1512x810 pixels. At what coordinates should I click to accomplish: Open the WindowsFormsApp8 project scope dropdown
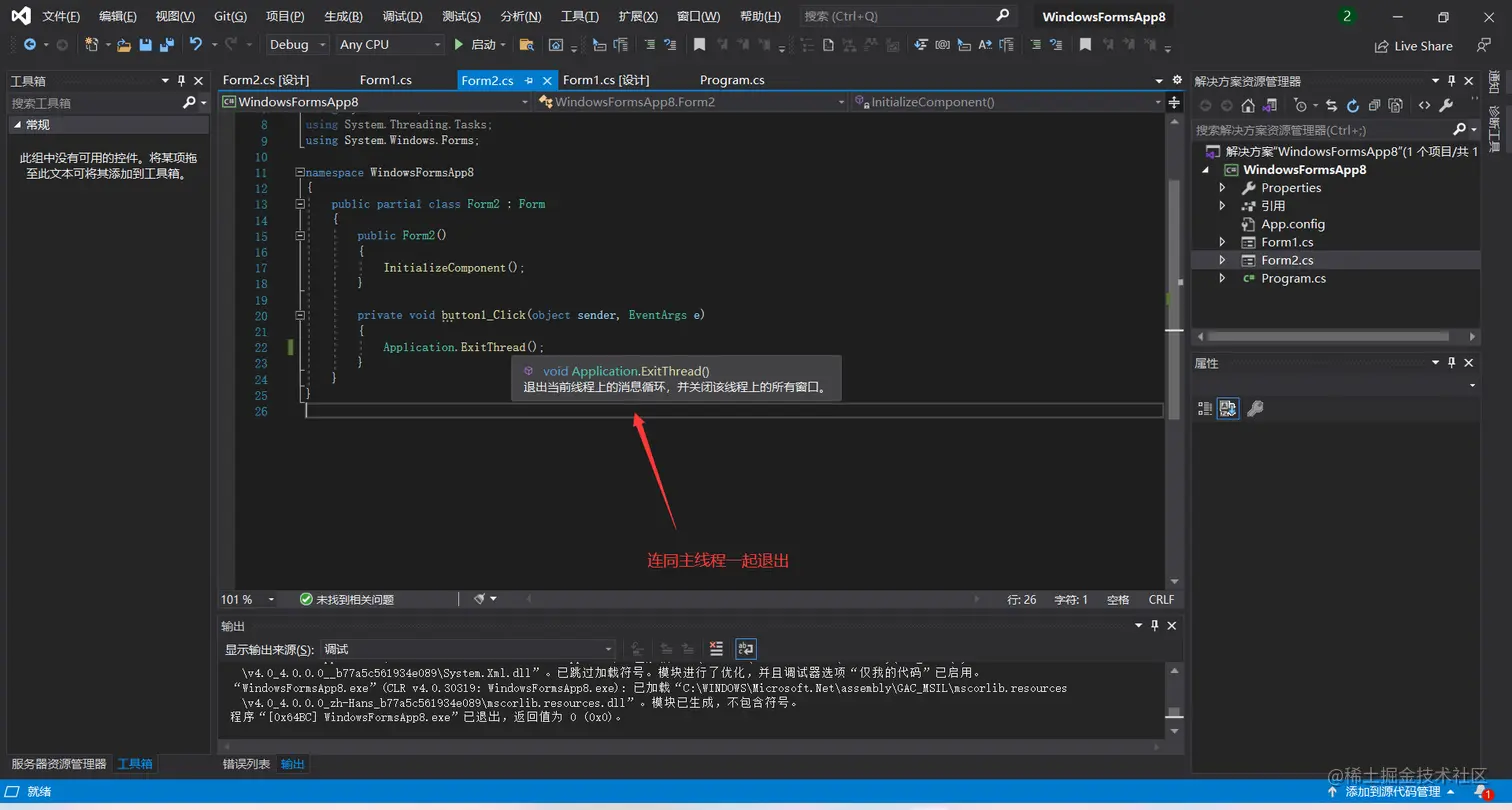tap(375, 102)
